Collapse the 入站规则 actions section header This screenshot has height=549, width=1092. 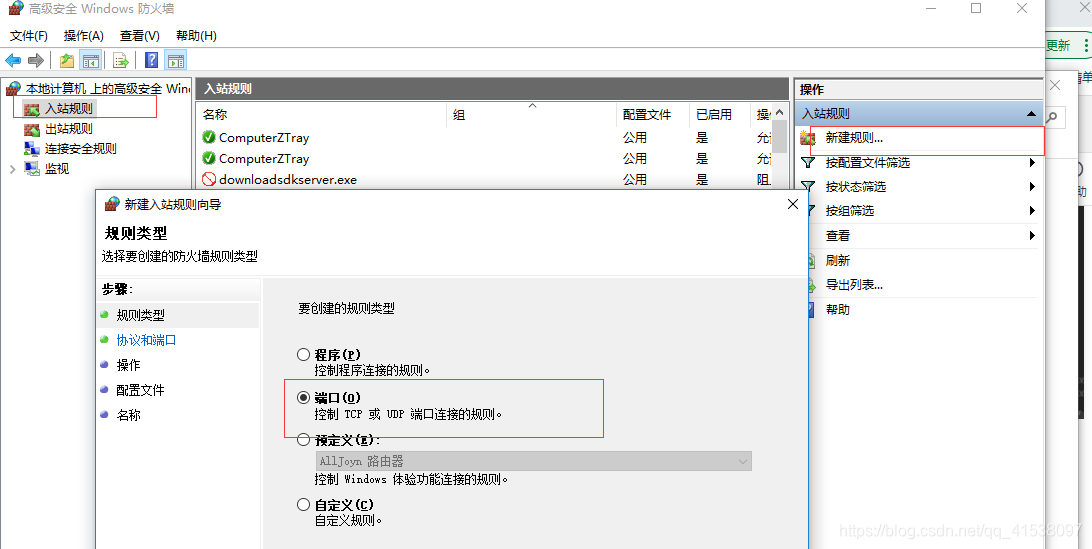1031,114
